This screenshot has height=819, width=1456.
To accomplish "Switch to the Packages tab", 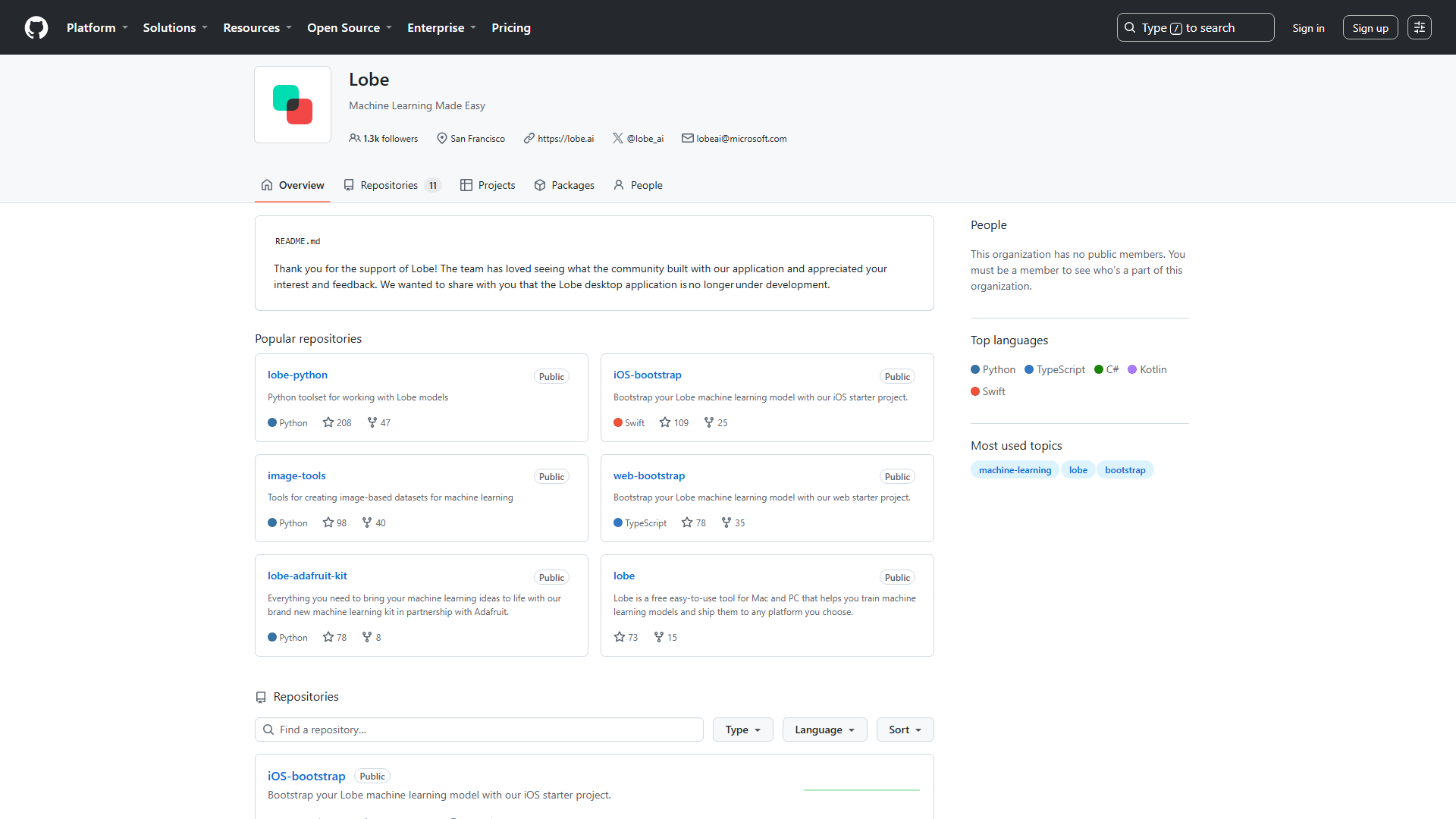I will pos(564,185).
